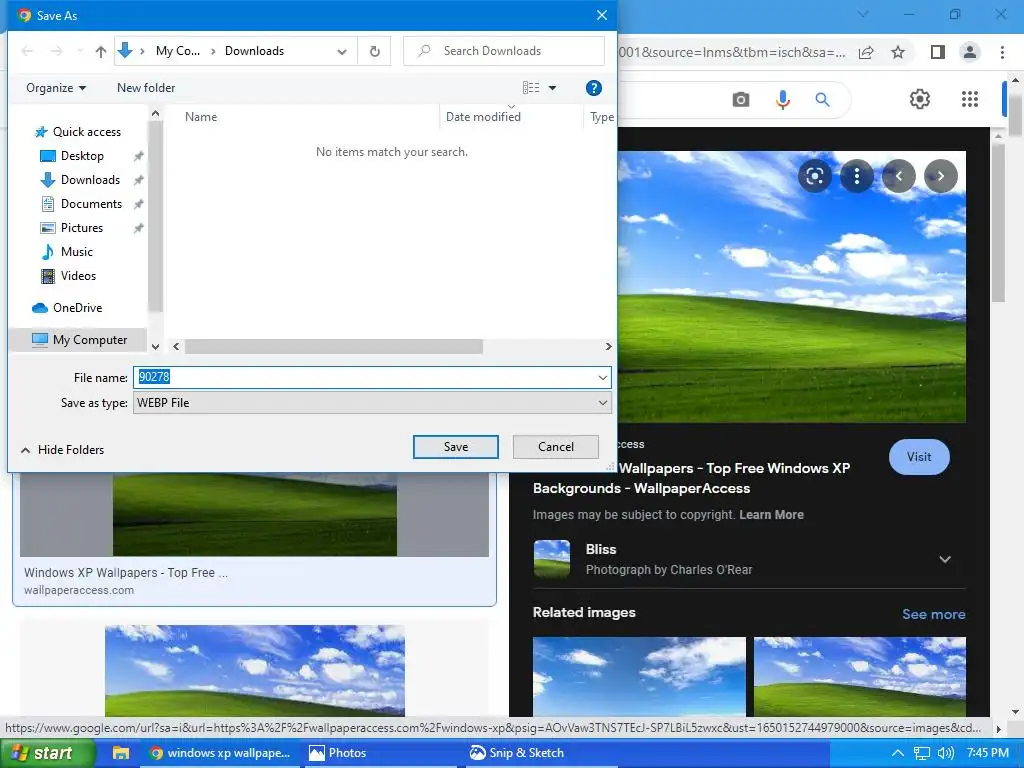Screen dimensions: 1024x768
Task: Go back using the Save As back arrow
Action: 27,51
